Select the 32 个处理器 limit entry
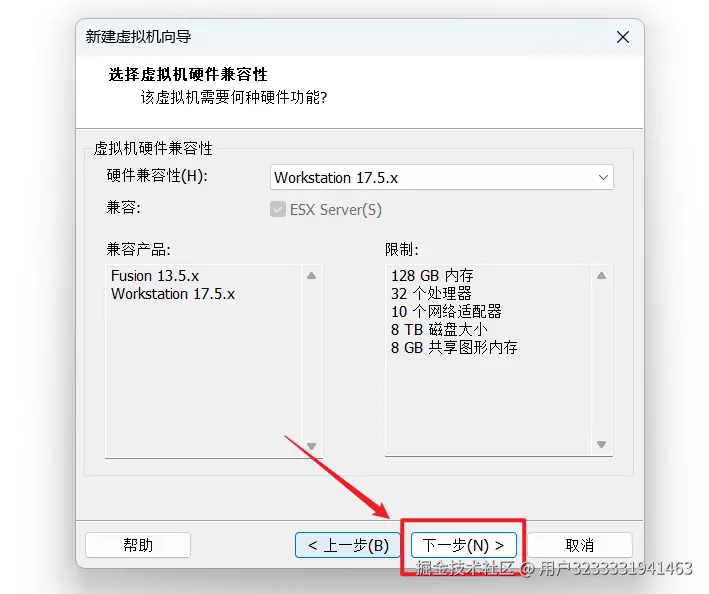This screenshot has width=709, height=594. (x=431, y=293)
